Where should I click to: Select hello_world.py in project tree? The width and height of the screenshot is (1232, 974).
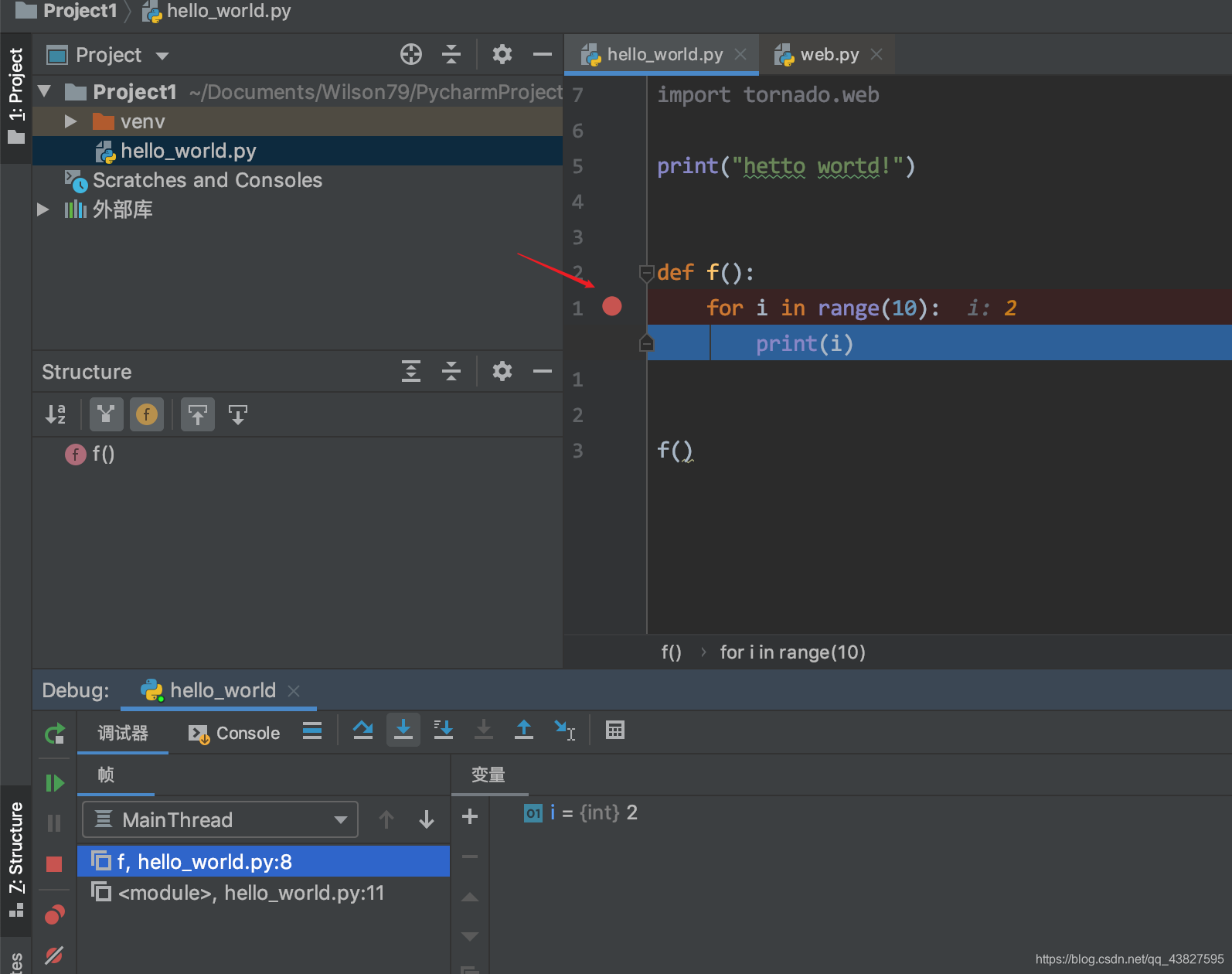[298, 151]
